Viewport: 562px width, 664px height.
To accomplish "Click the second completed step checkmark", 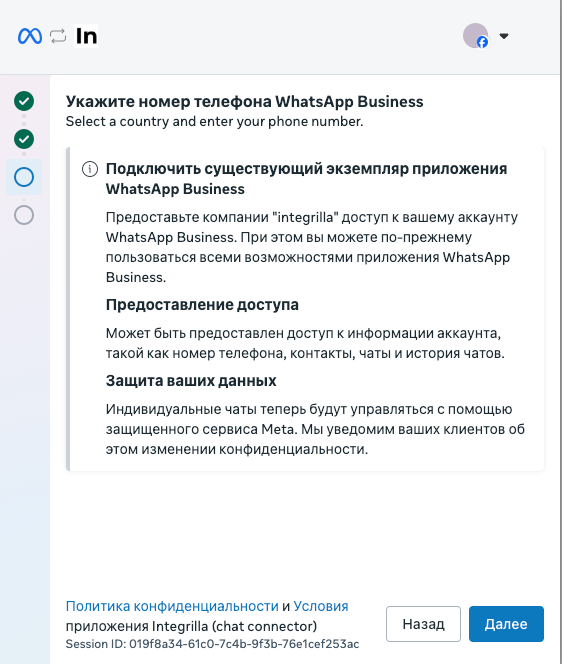I will 24,139.
